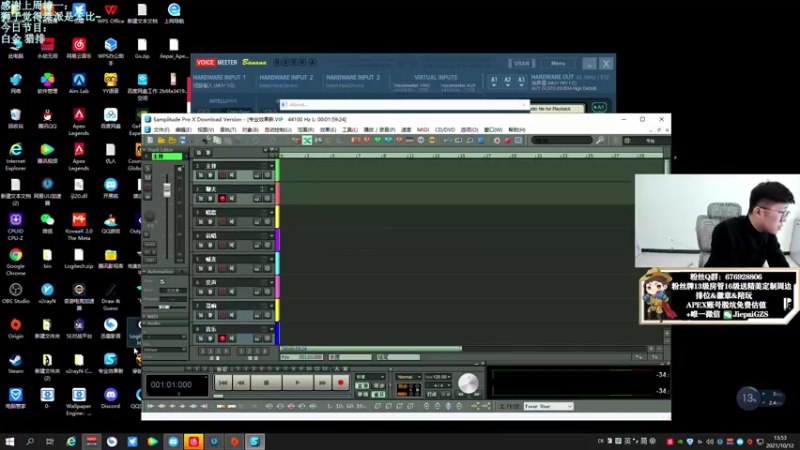Click the round settings icon on track 3
Image resolution: width=800 pixels, height=450 pixels.
[267, 222]
